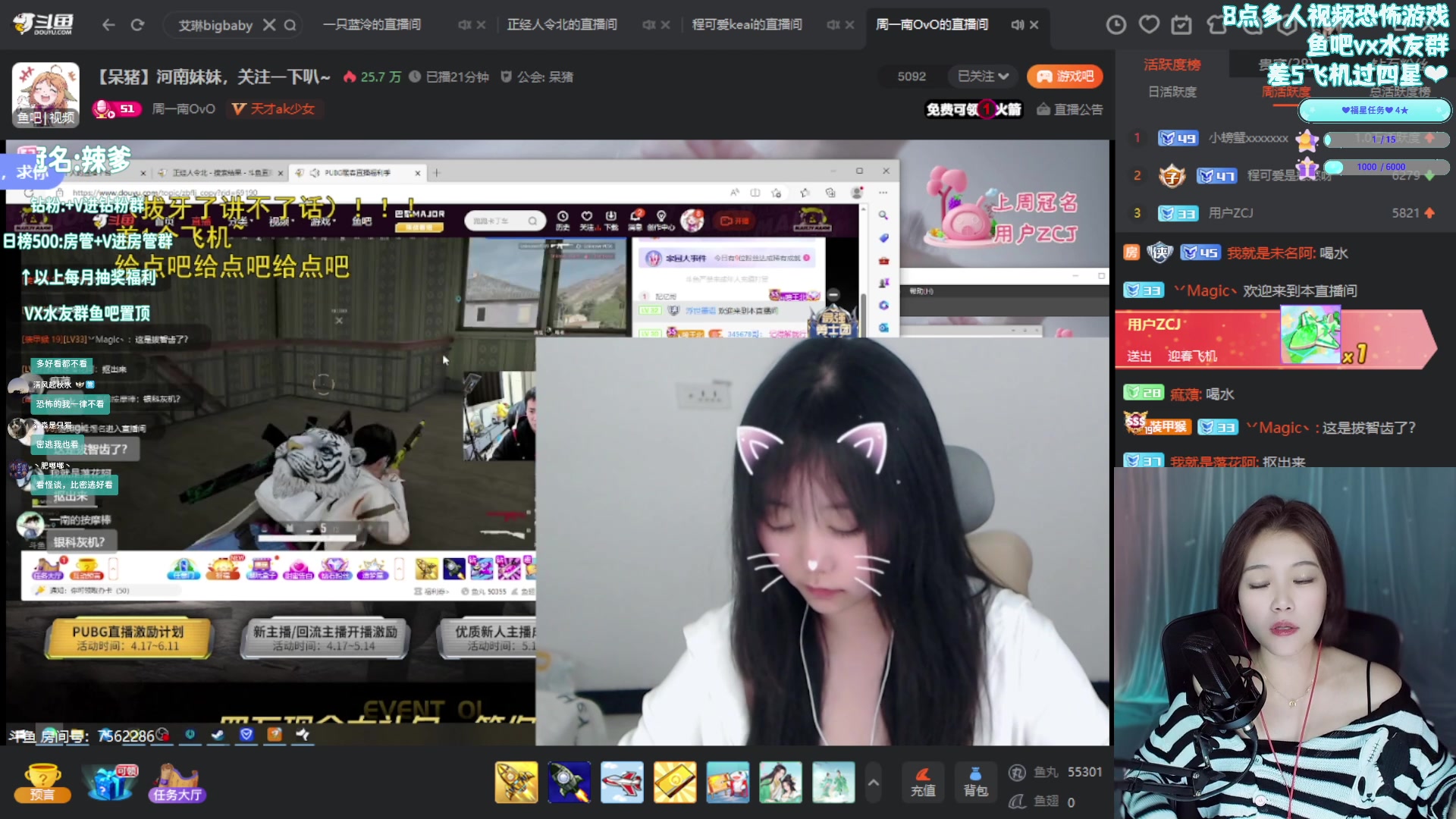The width and height of the screenshot is (1456, 819).
Task: Open the 背包 backpack panel
Action: tap(975, 782)
